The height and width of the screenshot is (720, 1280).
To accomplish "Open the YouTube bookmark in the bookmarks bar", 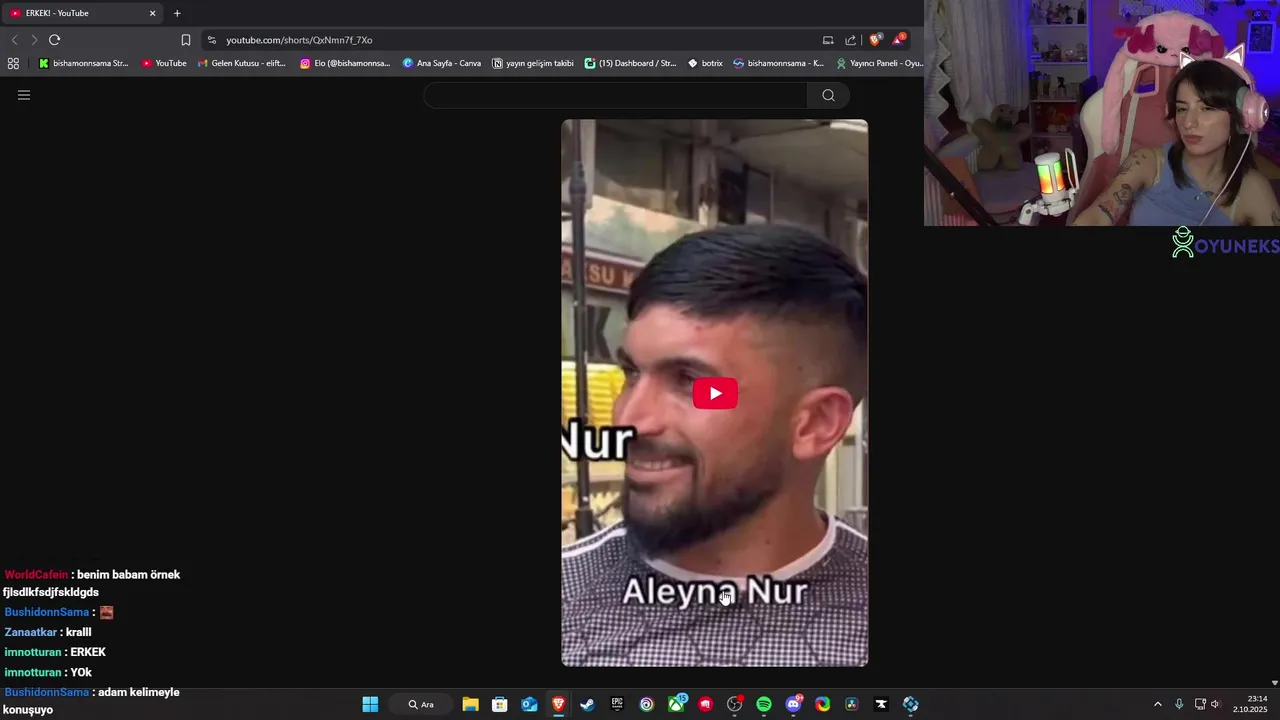I will click(x=164, y=63).
